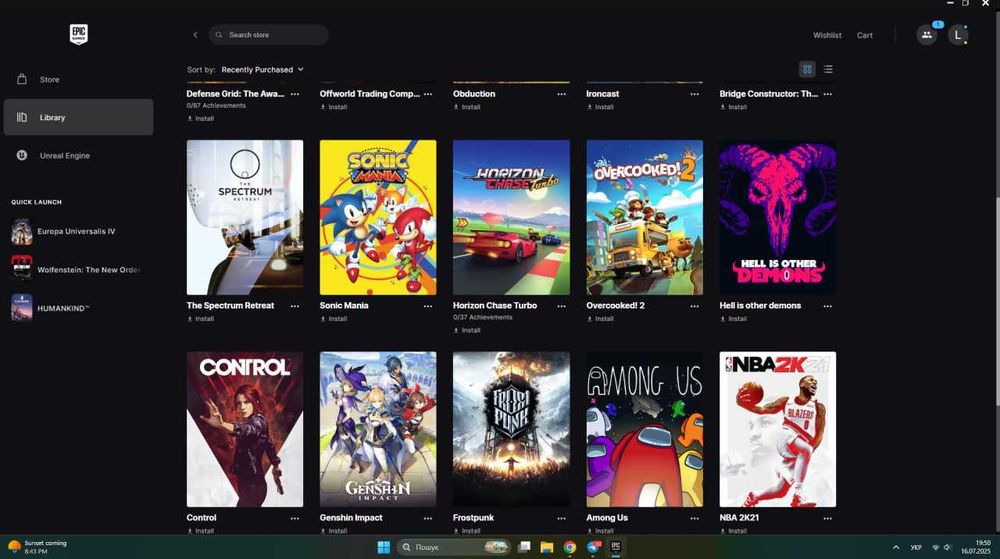
Task: Click the taskbar search box
Action: click(454, 547)
